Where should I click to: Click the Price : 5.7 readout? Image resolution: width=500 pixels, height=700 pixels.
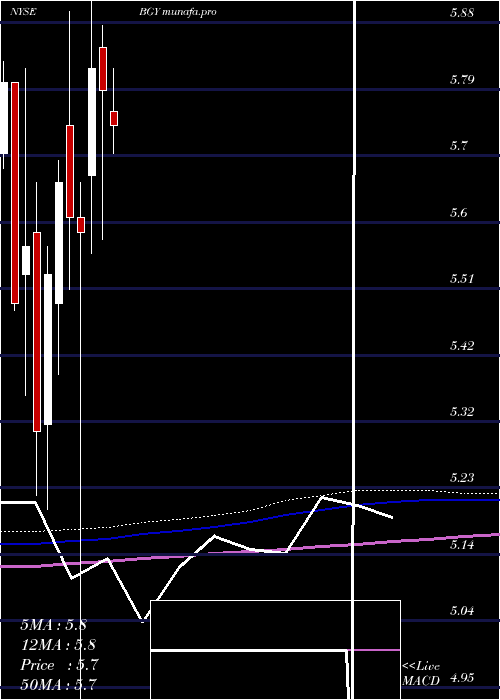click(59, 665)
